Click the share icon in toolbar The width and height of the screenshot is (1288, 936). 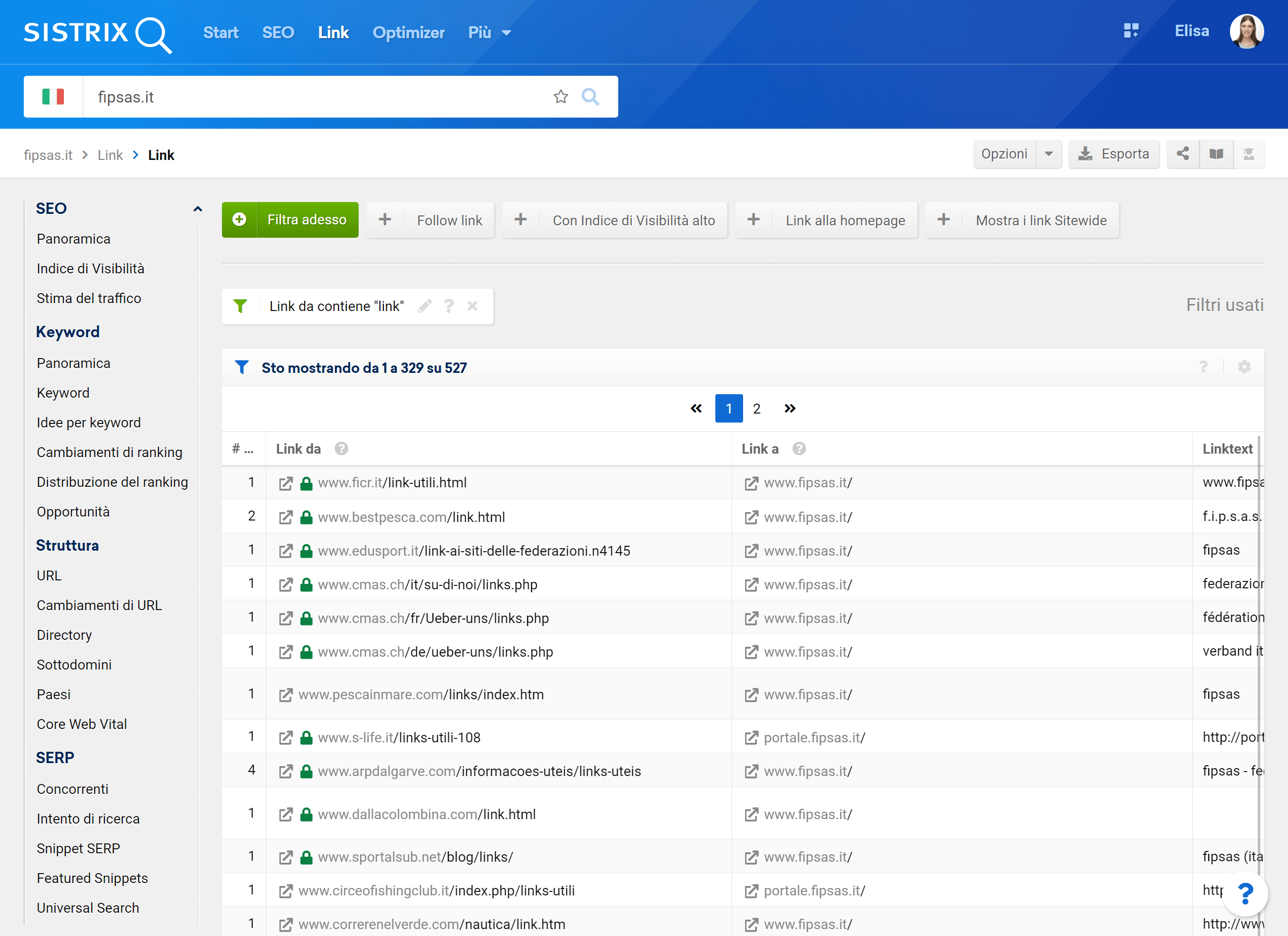[1183, 154]
